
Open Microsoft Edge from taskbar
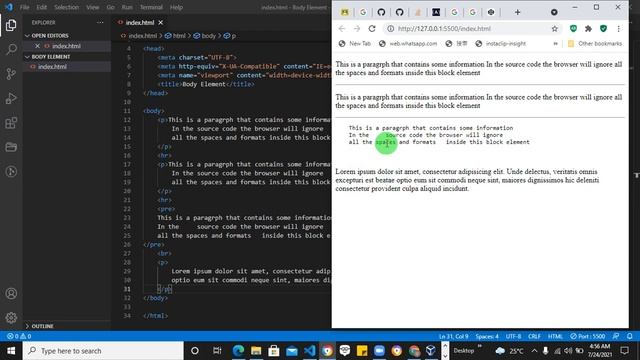pyautogui.click(x=238, y=351)
